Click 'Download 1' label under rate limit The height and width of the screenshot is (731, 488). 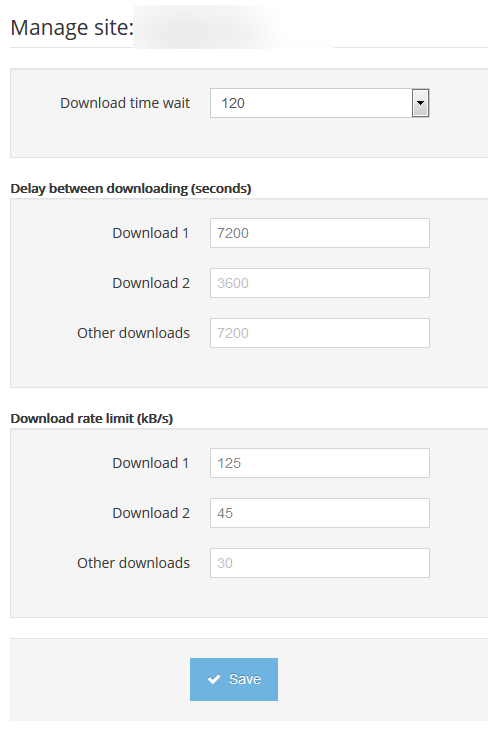click(151, 463)
